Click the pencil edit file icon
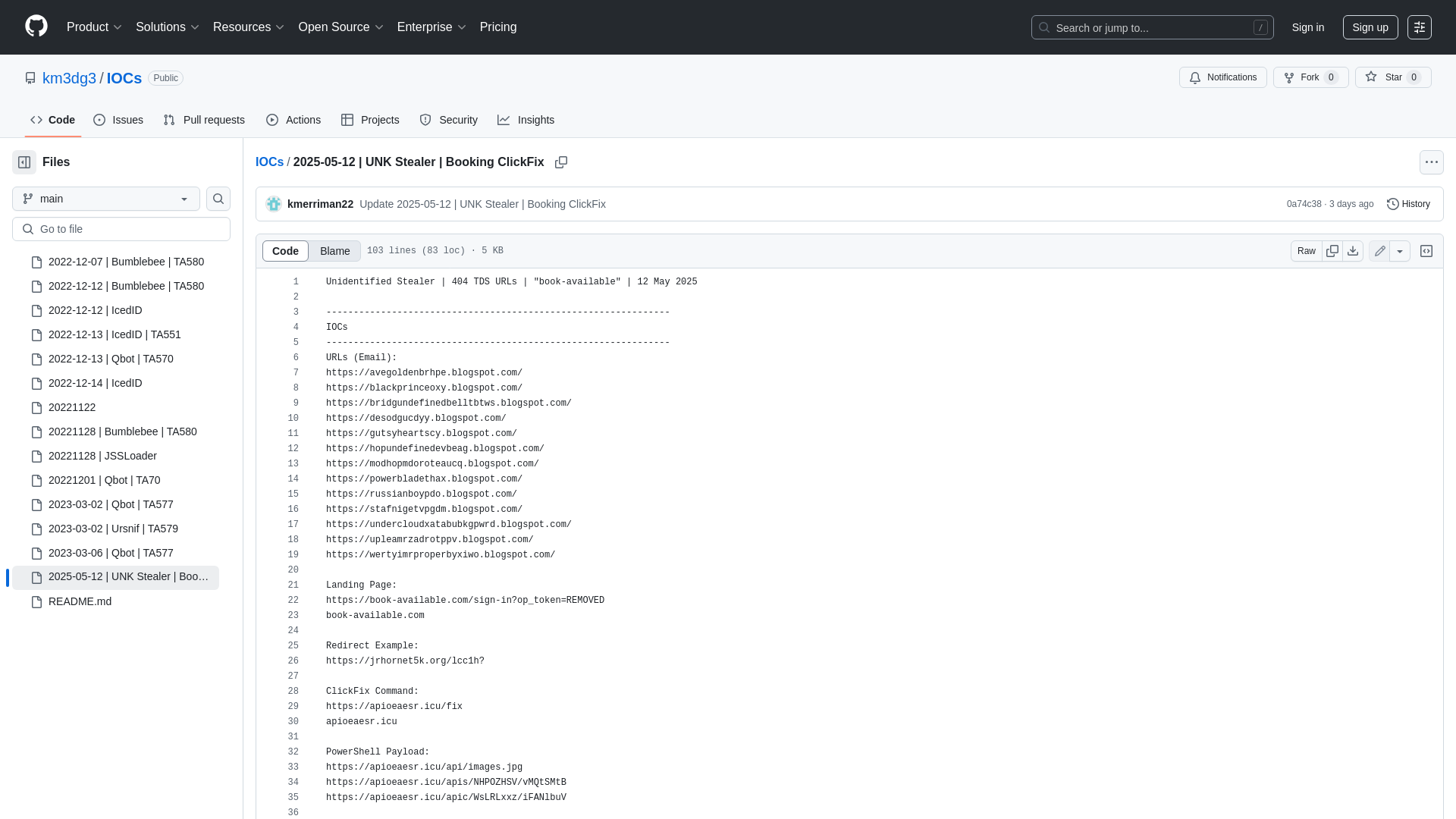1456x819 pixels. click(1379, 251)
